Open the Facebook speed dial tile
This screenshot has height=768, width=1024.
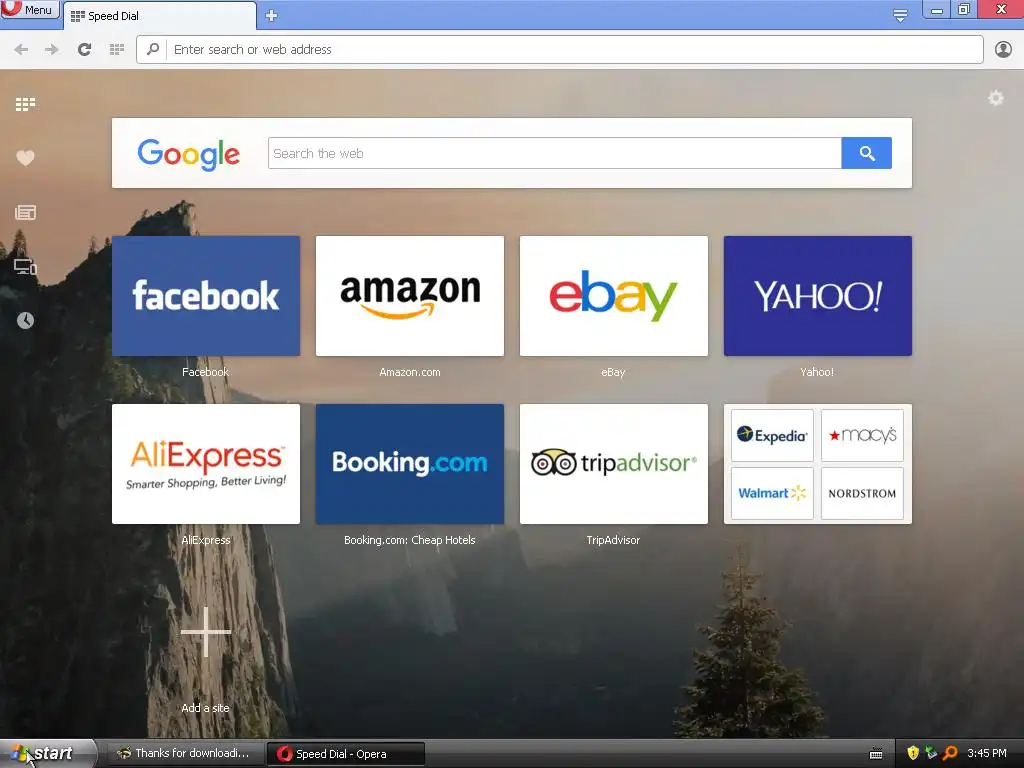pyautogui.click(x=206, y=296)
